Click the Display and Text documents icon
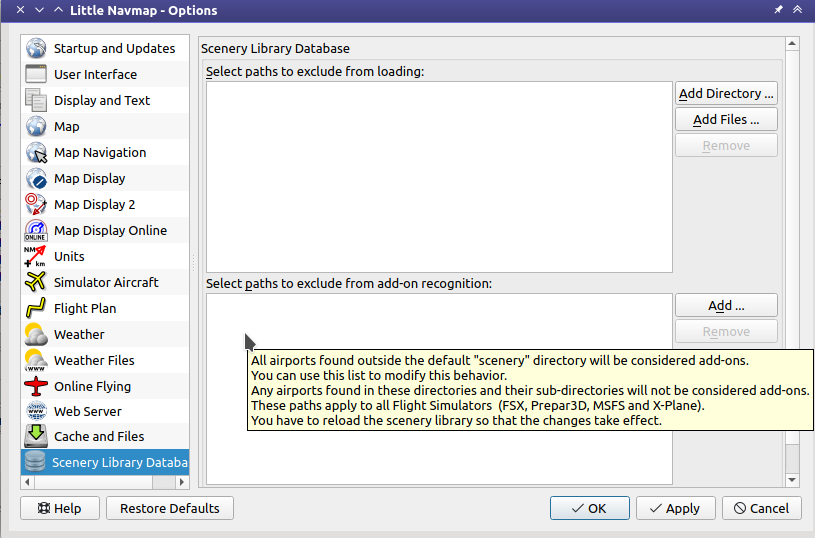 [36, 100]
